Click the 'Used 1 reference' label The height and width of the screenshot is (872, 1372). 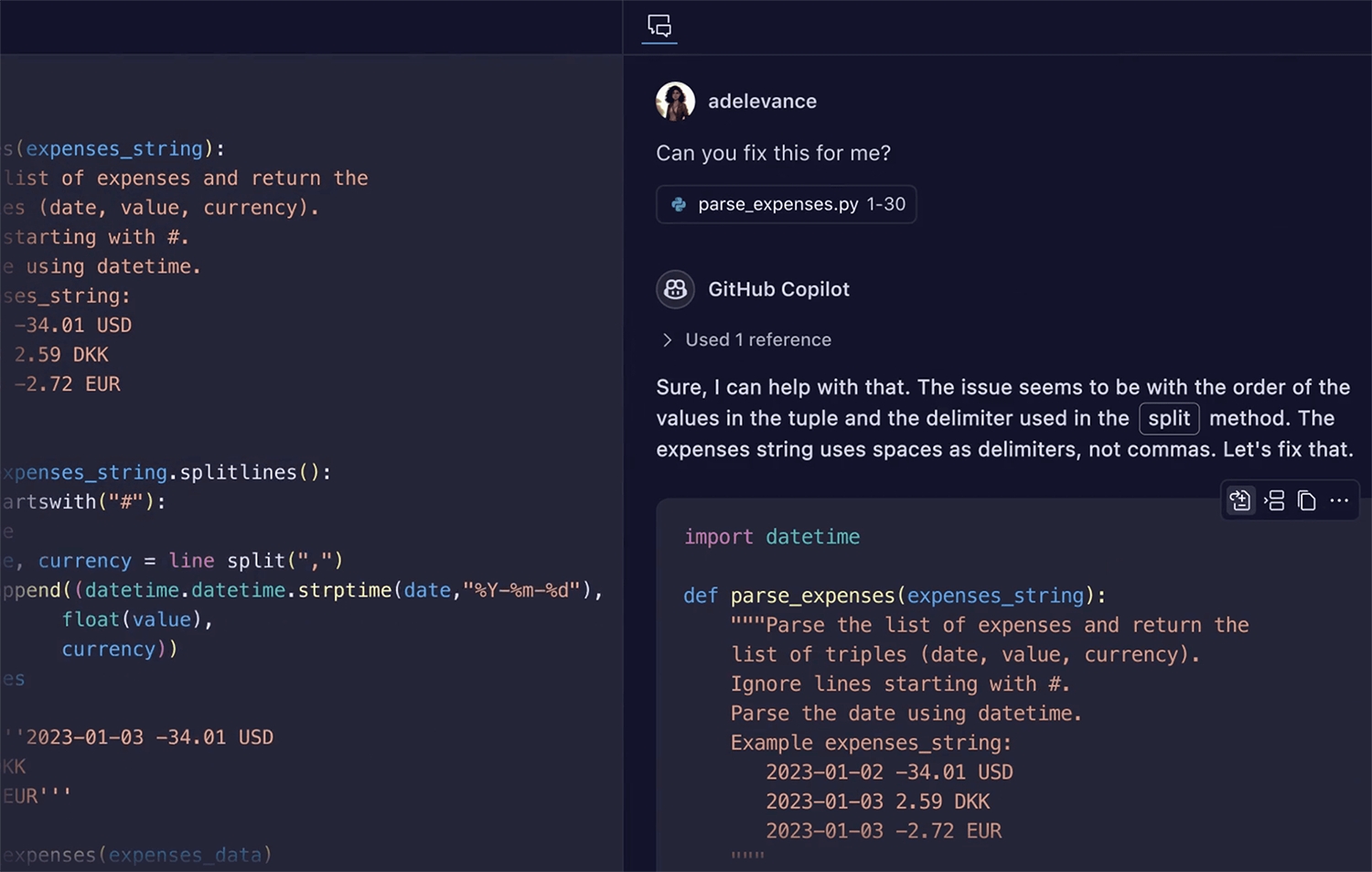[x=758, y=339]
